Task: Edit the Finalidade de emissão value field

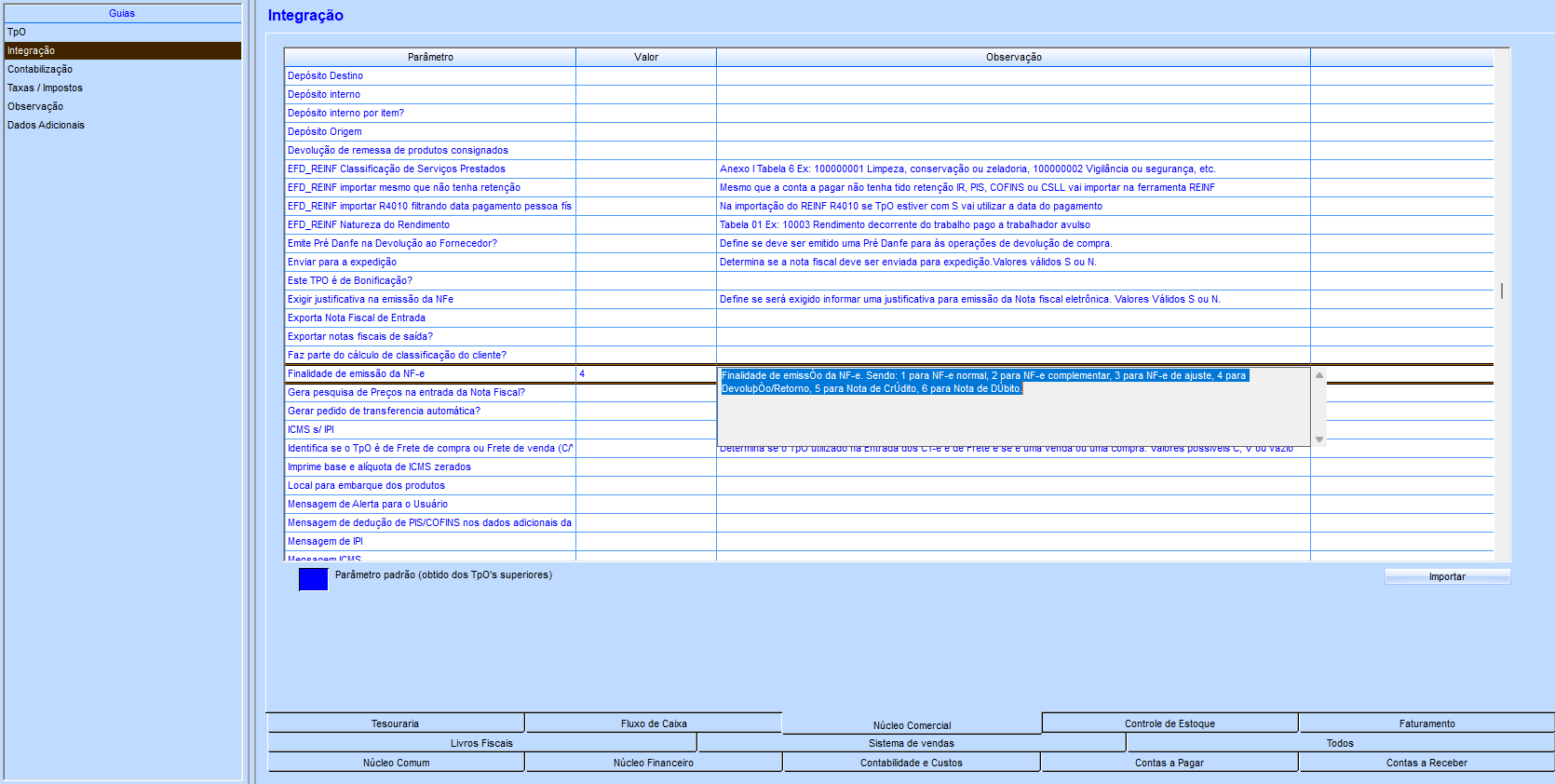Action: [x=645, y=373]
